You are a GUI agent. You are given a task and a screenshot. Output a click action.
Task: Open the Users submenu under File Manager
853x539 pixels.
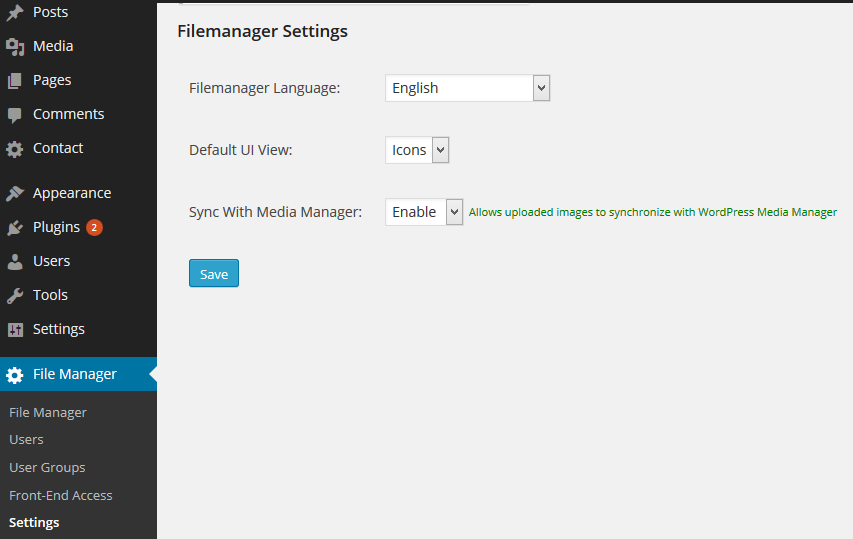pos(26,439)
